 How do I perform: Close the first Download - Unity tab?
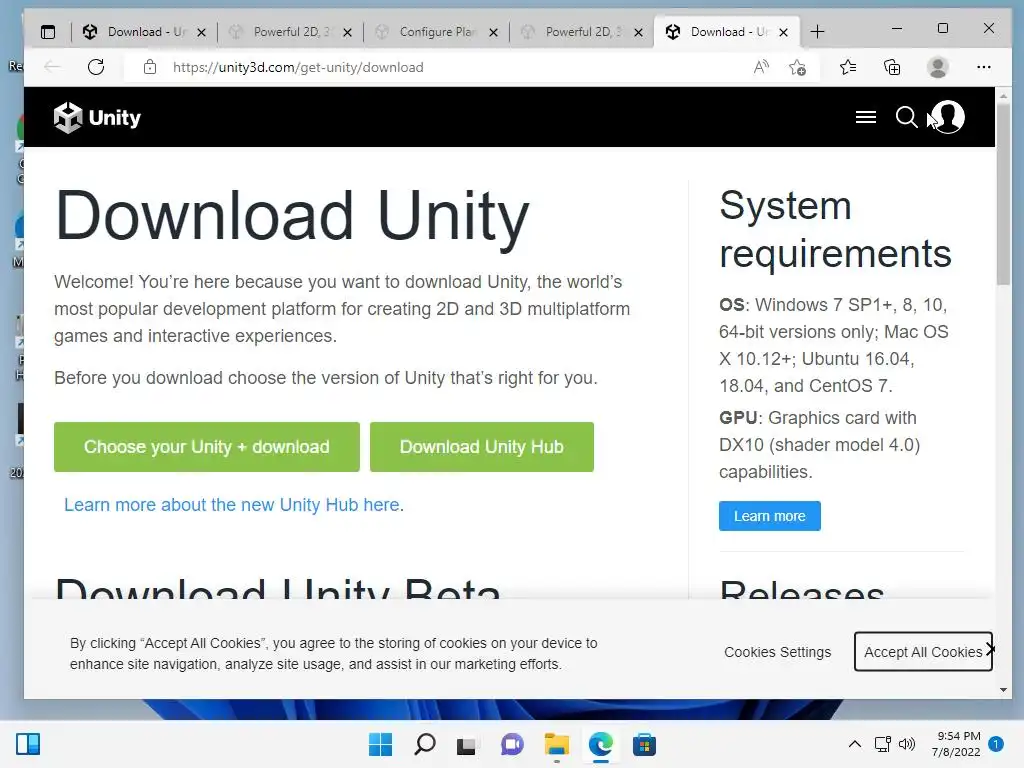pos(201,32)
